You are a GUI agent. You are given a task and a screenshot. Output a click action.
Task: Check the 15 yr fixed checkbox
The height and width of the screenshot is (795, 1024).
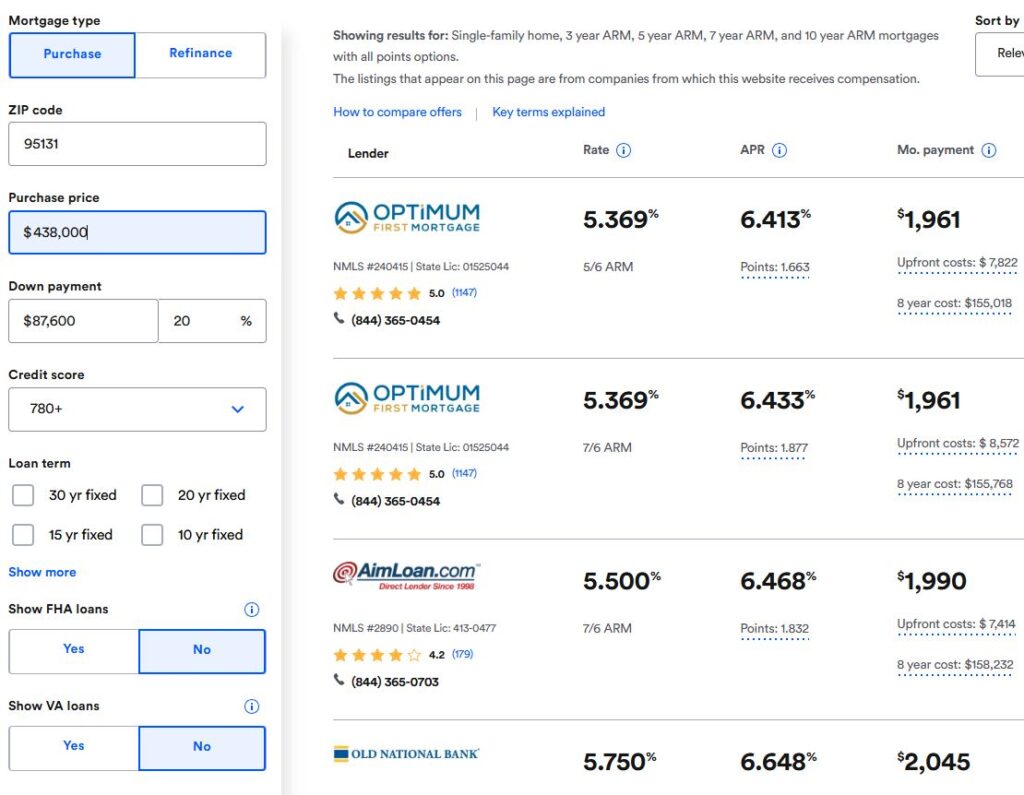click(x=23, y=535)
